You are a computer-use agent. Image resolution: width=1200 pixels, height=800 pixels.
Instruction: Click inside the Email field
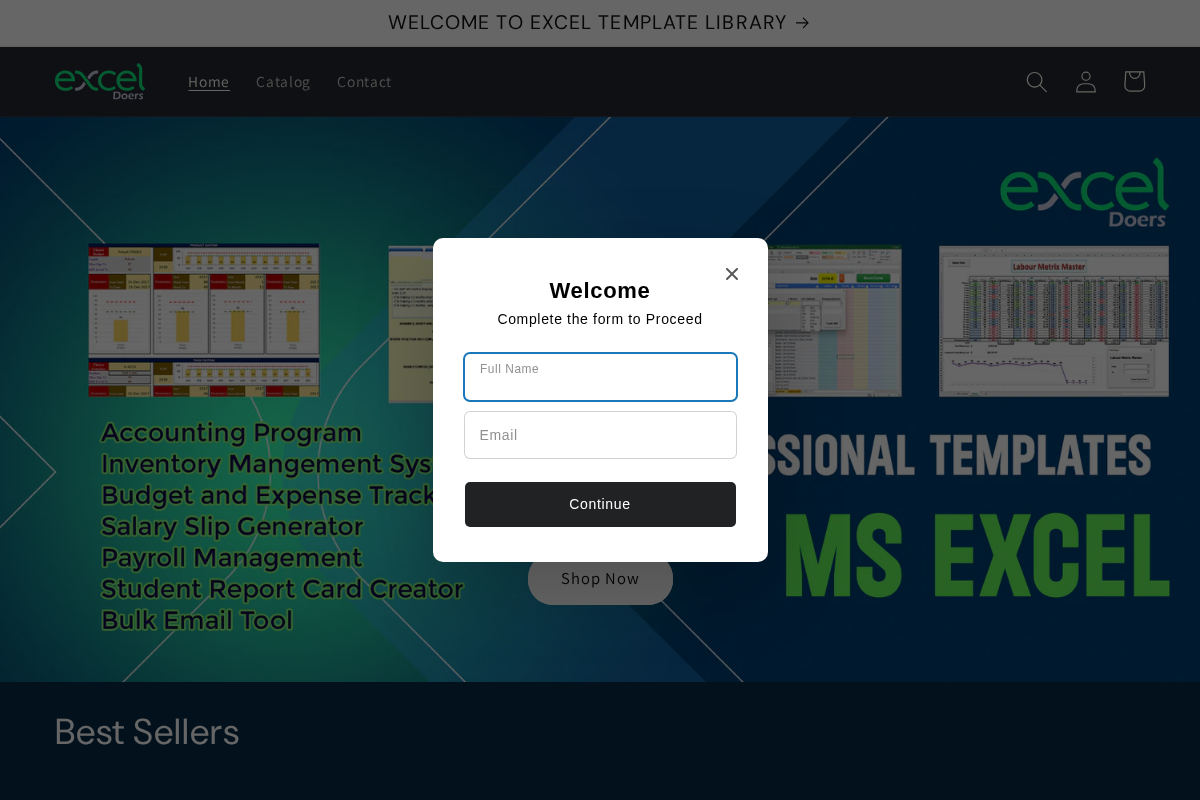[600, 435]
